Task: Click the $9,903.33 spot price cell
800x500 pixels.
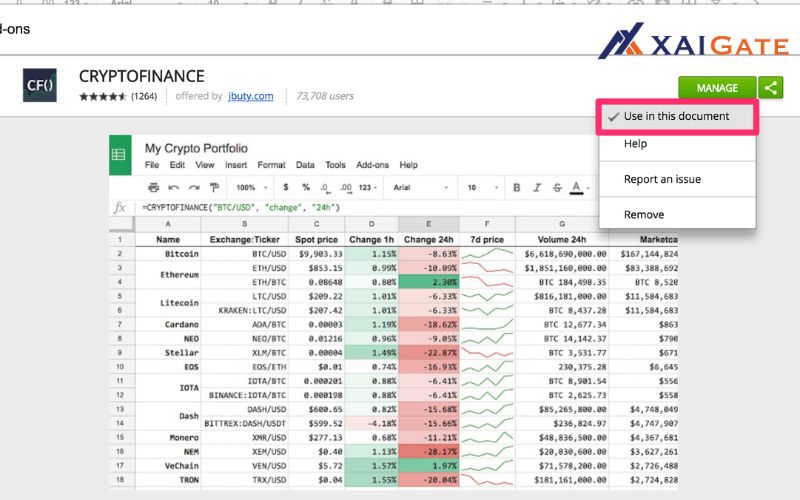Action: pyautogui.click(x=317, y=254)
